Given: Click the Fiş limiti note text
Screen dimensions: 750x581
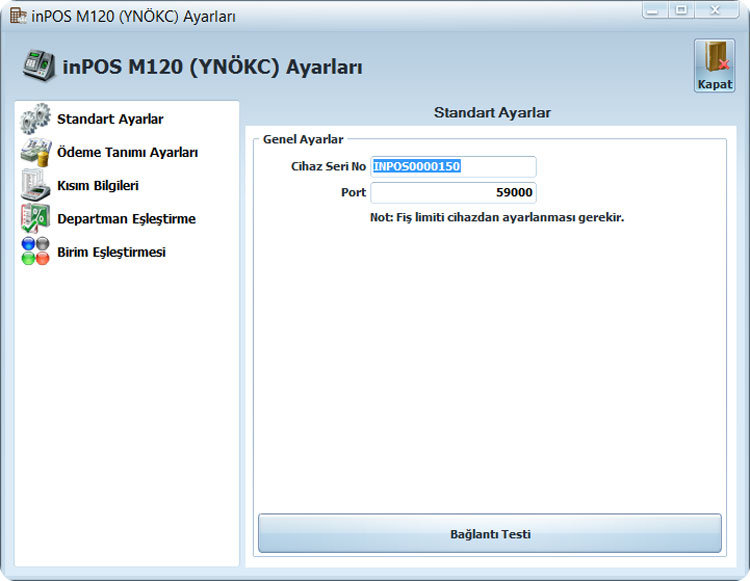Looking at the screenshot, I should (x=497, y=218).
